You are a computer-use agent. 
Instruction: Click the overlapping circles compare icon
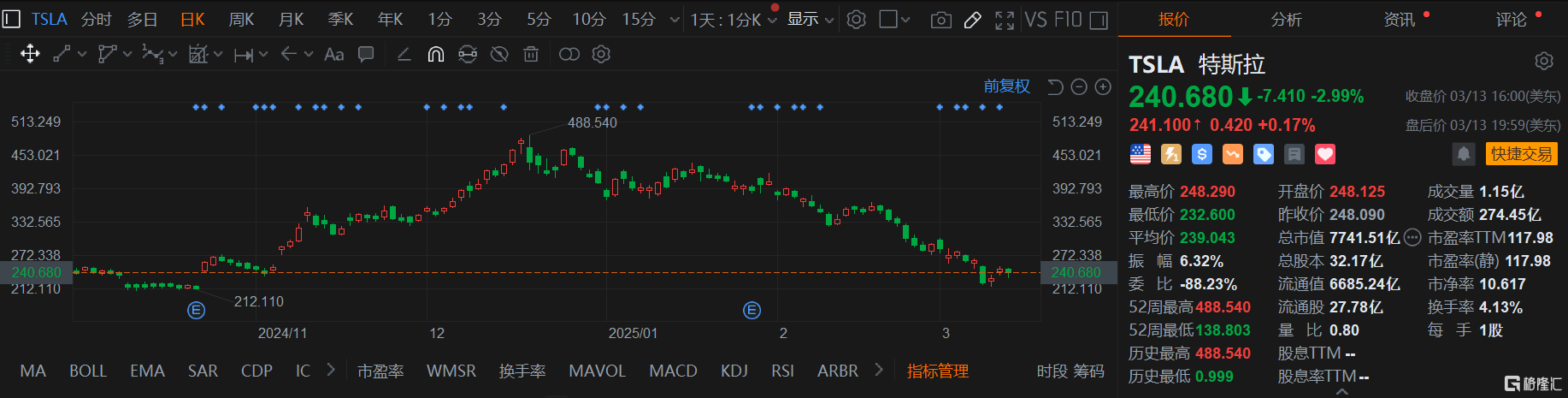pyautogui.click(x=569, y=54)
